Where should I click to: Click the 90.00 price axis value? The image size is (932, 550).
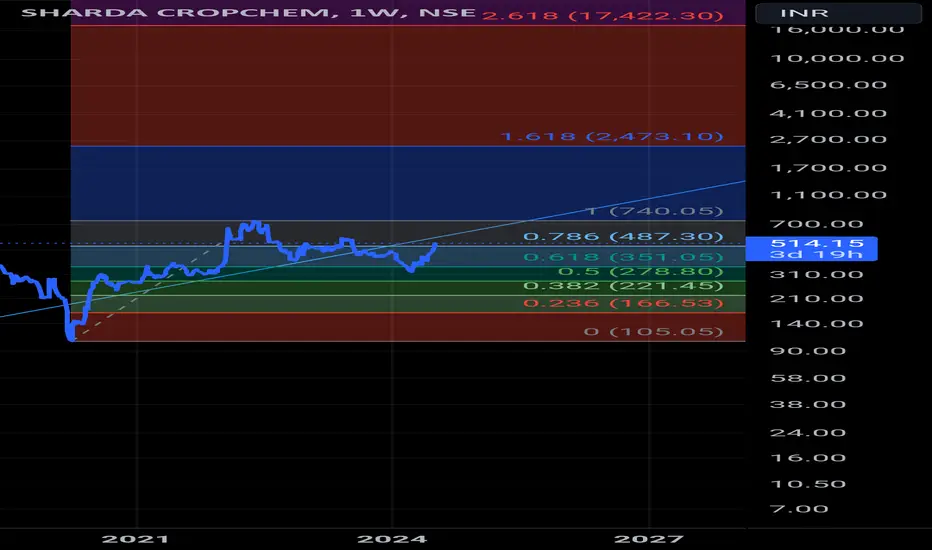[808, 351]
